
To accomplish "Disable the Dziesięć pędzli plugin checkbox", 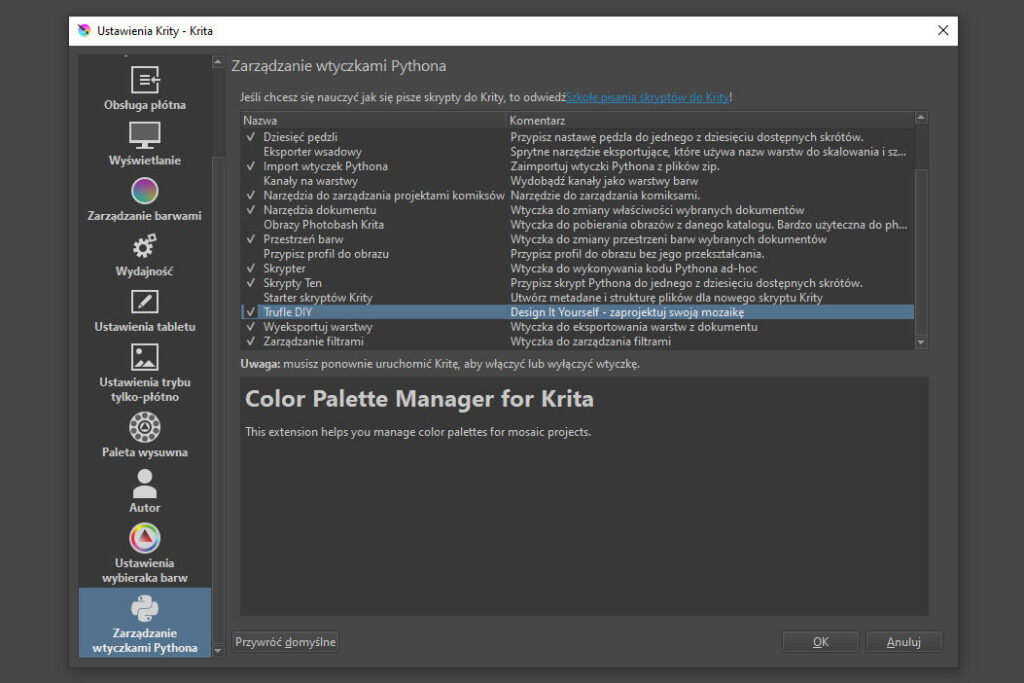I will (251, 137).
